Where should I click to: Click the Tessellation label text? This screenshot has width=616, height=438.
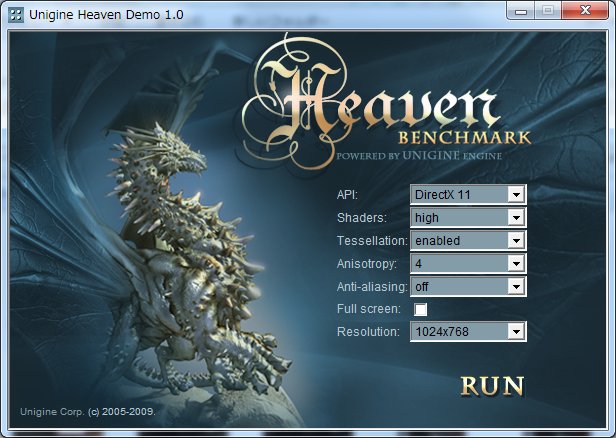(x=372, y=241)
